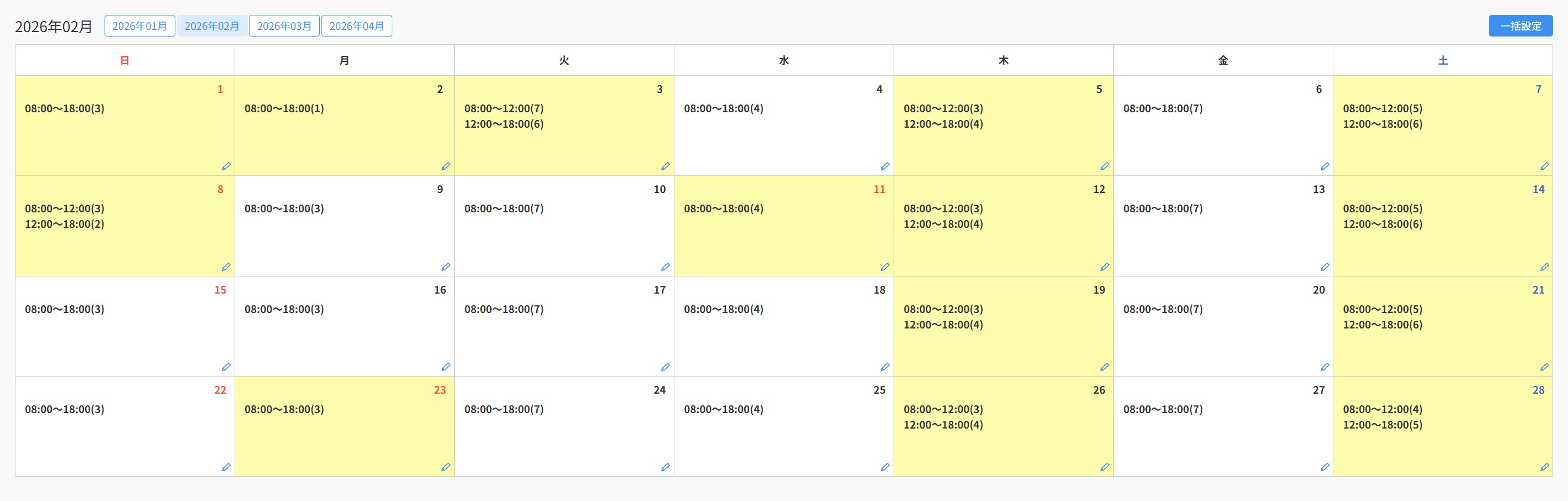Click the edit pencil for February 28
The width and height of the screenshot is (1568, 501).
click(1544, 467)
